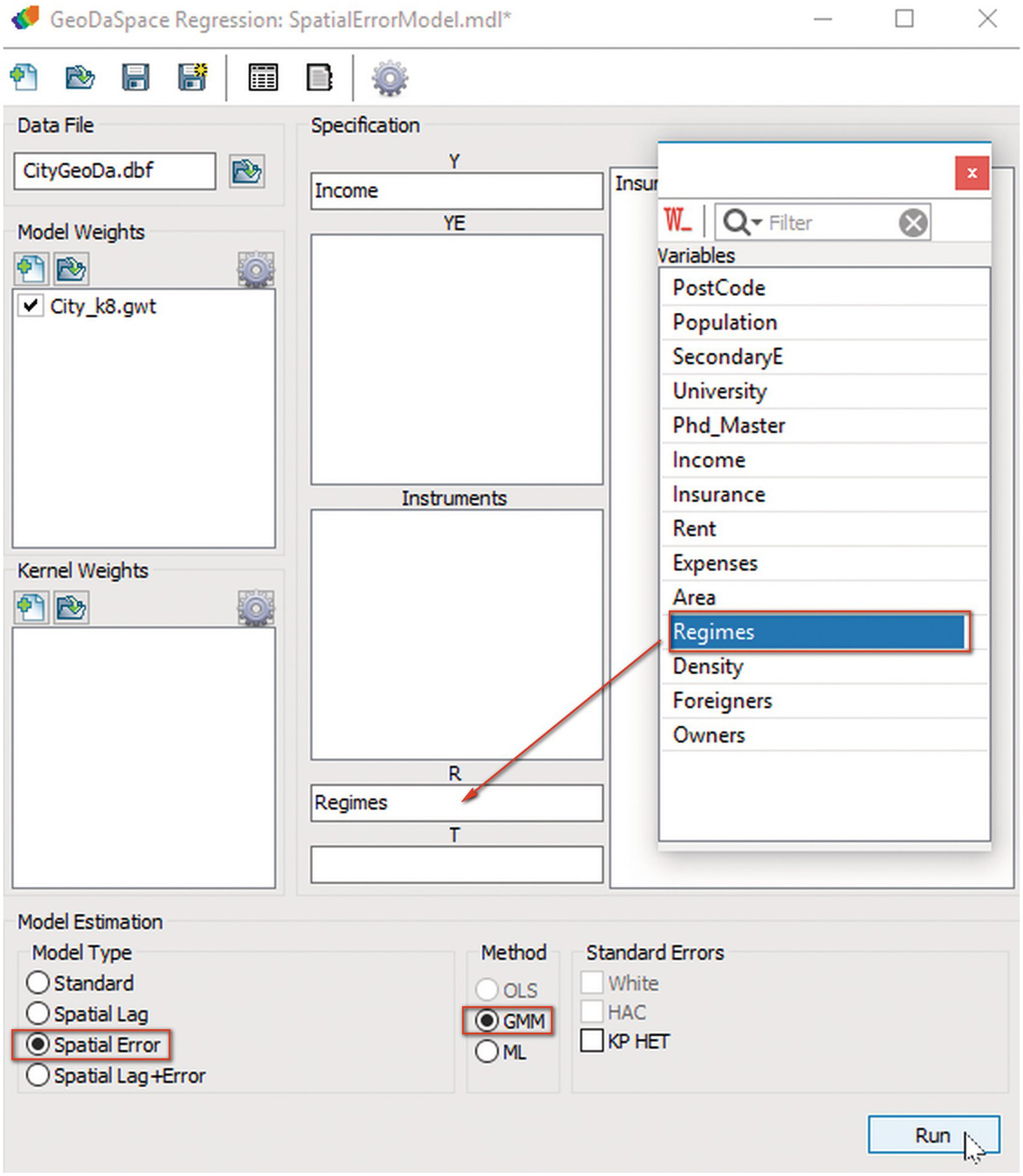Screen dimensions: 1023x1176
Task: Open an existing model file toolbar icon
Action: 80,78
